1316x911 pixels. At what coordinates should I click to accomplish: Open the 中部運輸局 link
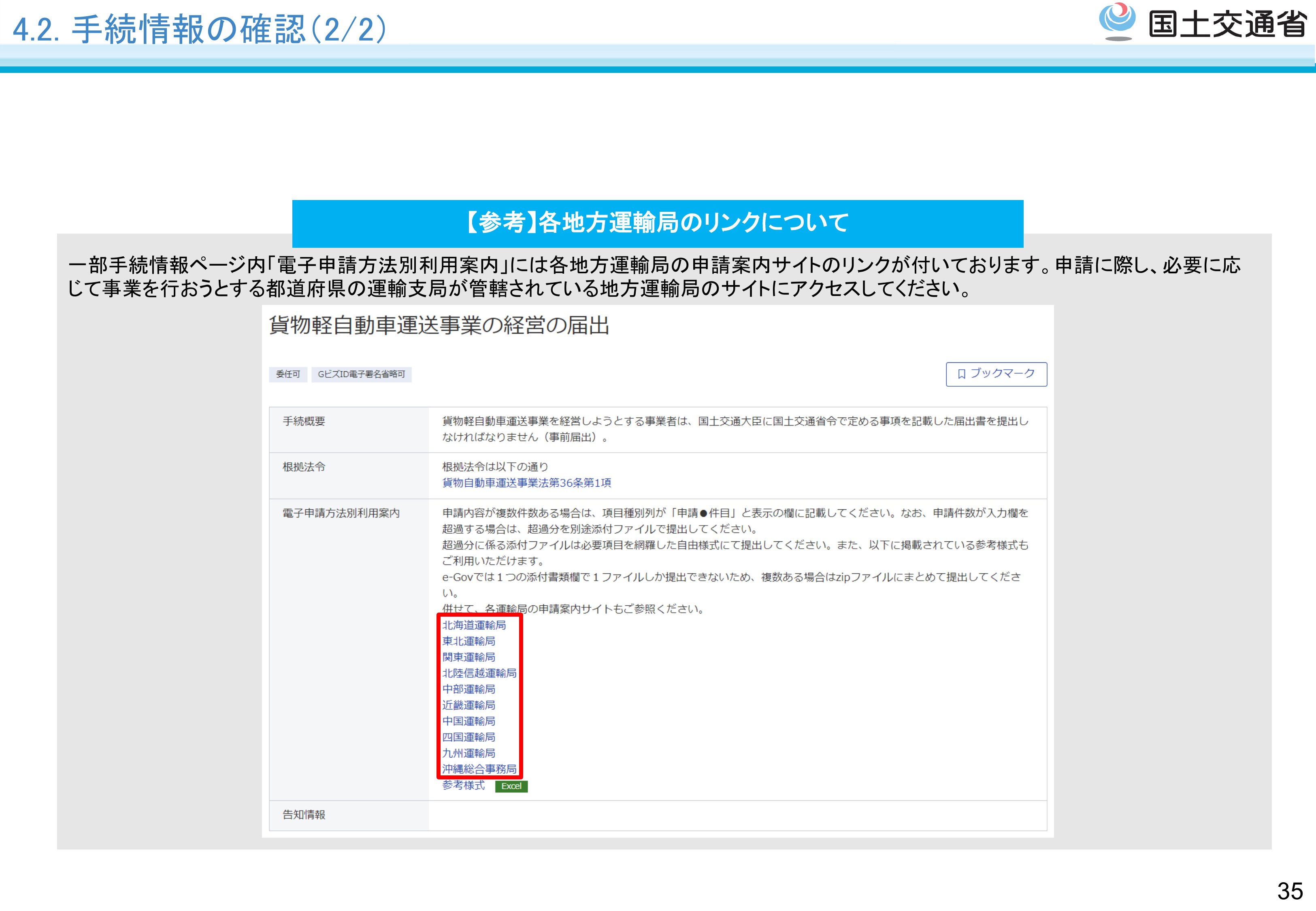point(468,689)
